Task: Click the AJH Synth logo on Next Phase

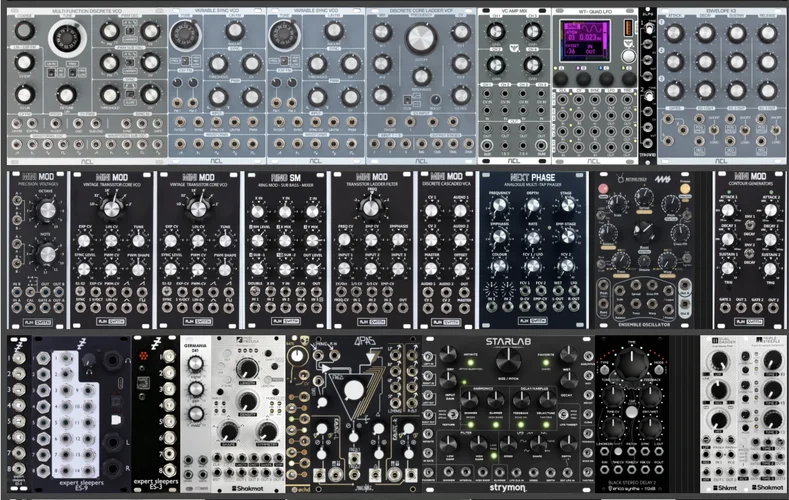Action: (x=532, y=320)
